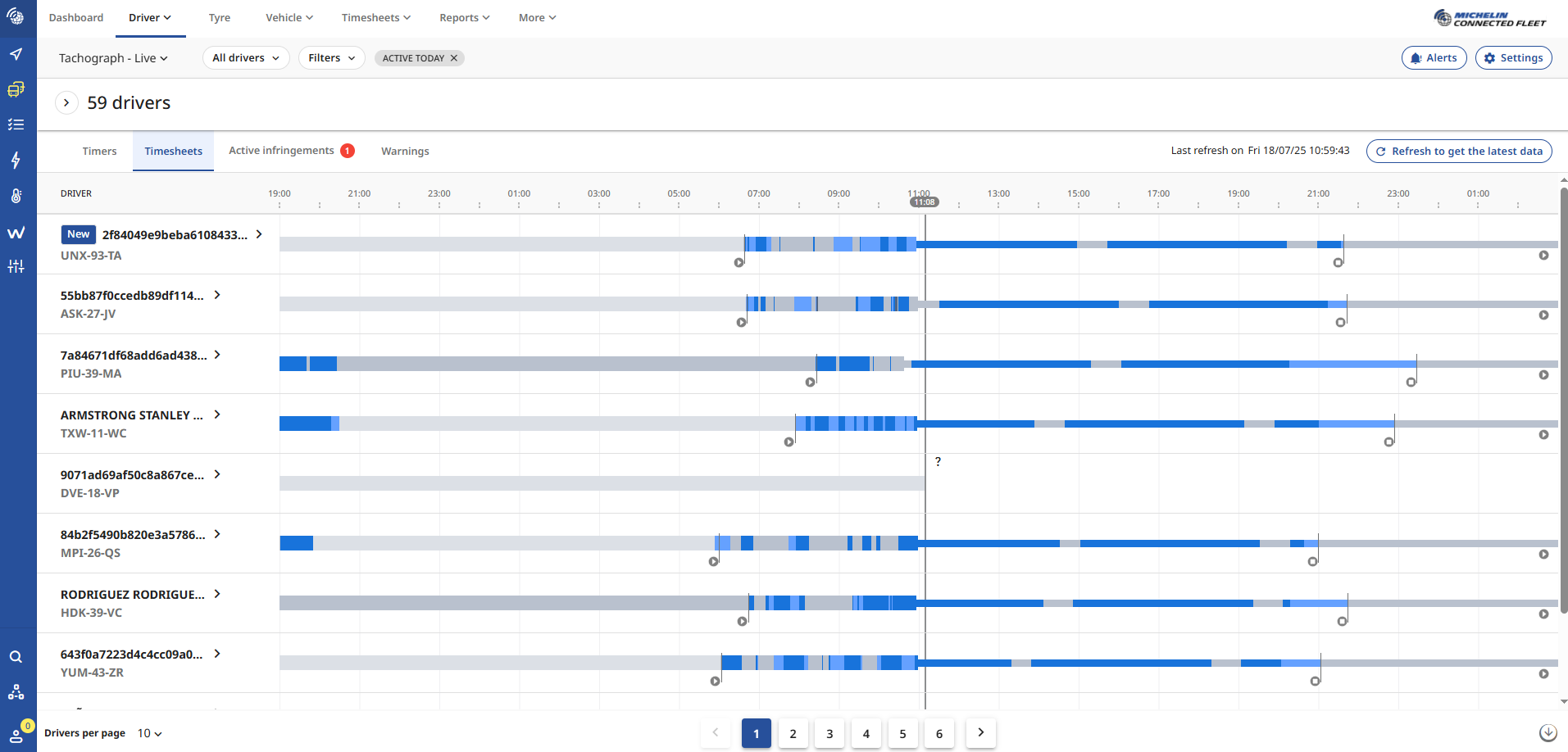Image resolution: width=1568 pixels, height=752 pixels.
Task: Open the user profile icon with badge
Action: coord(16,734)
